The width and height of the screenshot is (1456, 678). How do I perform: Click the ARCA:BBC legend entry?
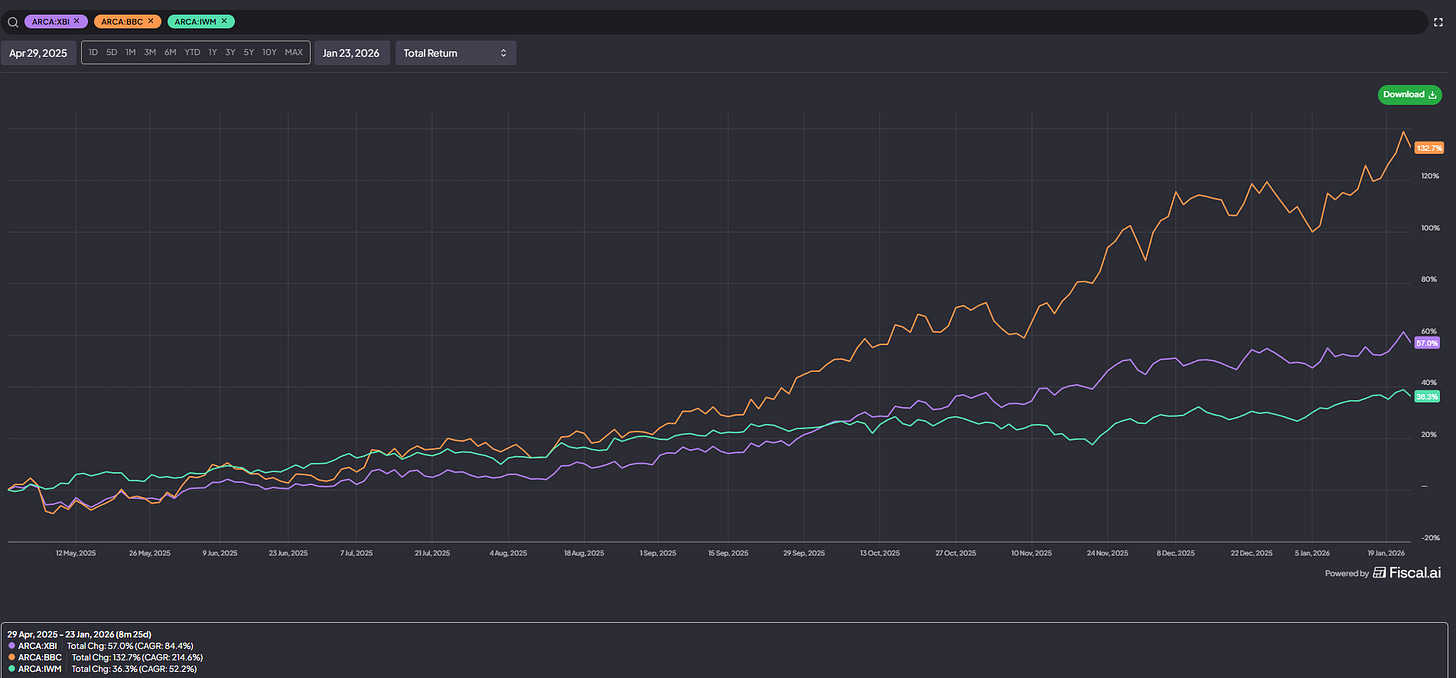coord(39,657)
